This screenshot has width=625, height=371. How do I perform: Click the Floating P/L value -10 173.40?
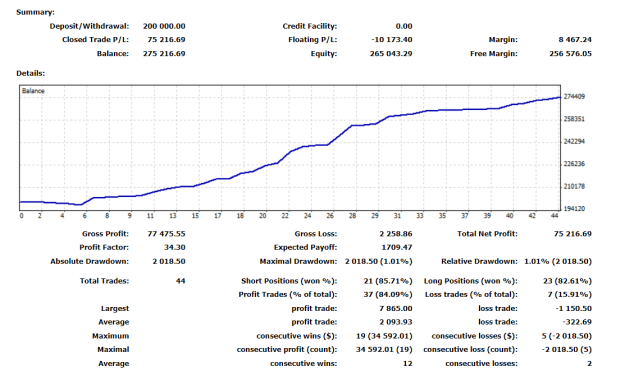pyautogui.click(x=392, y=40)
